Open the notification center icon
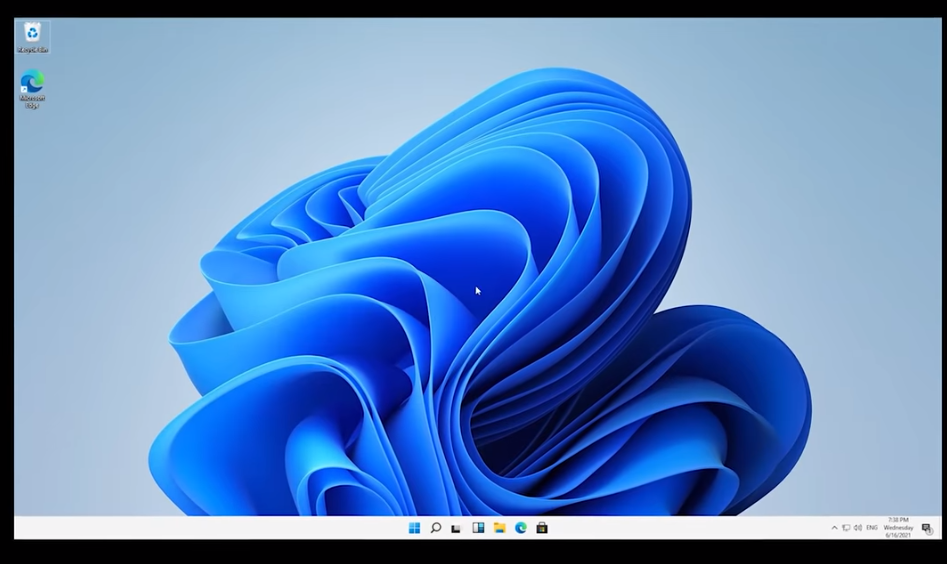947x564 pixels. 927,529
